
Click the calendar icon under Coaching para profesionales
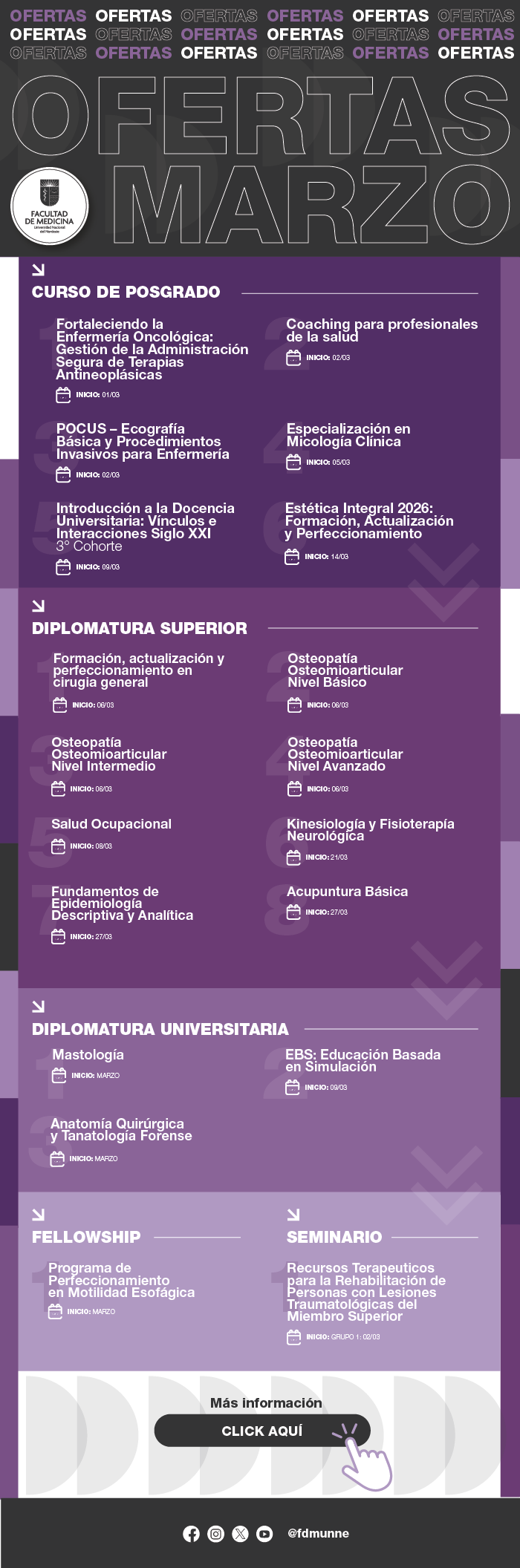point(294,358)
